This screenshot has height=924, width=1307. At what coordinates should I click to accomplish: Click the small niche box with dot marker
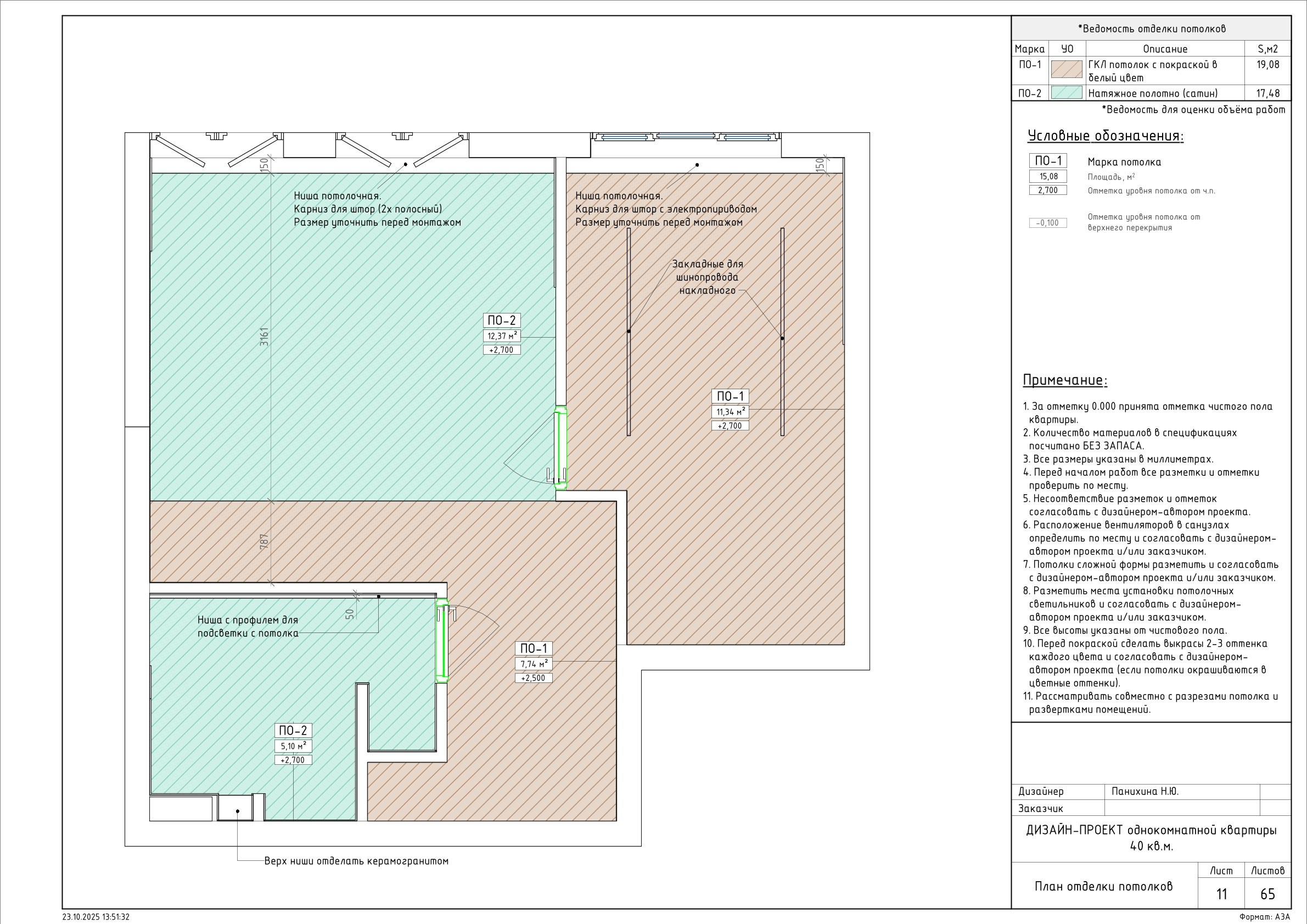pyautogui.click(x=235, y=808)
